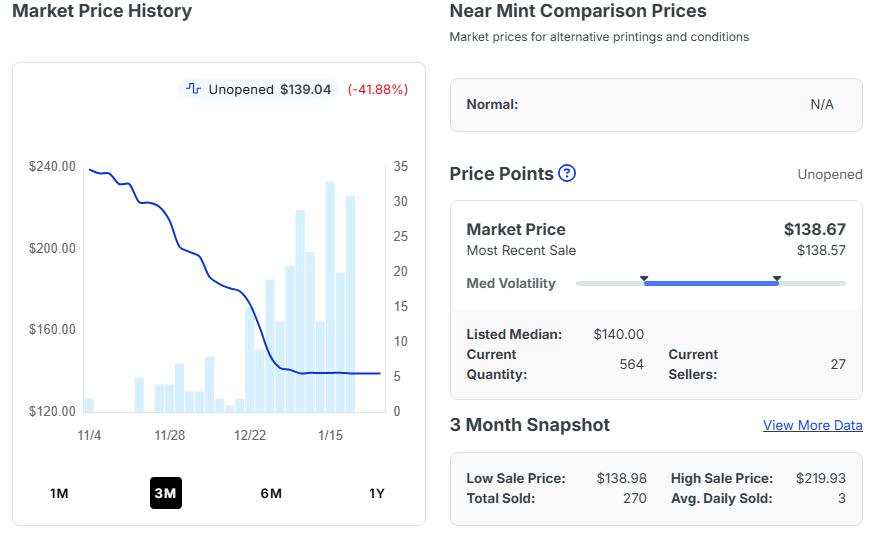Switch chart to 6M range
The width and height of the screenshot is (880, 535).
(x=271, y=493)
